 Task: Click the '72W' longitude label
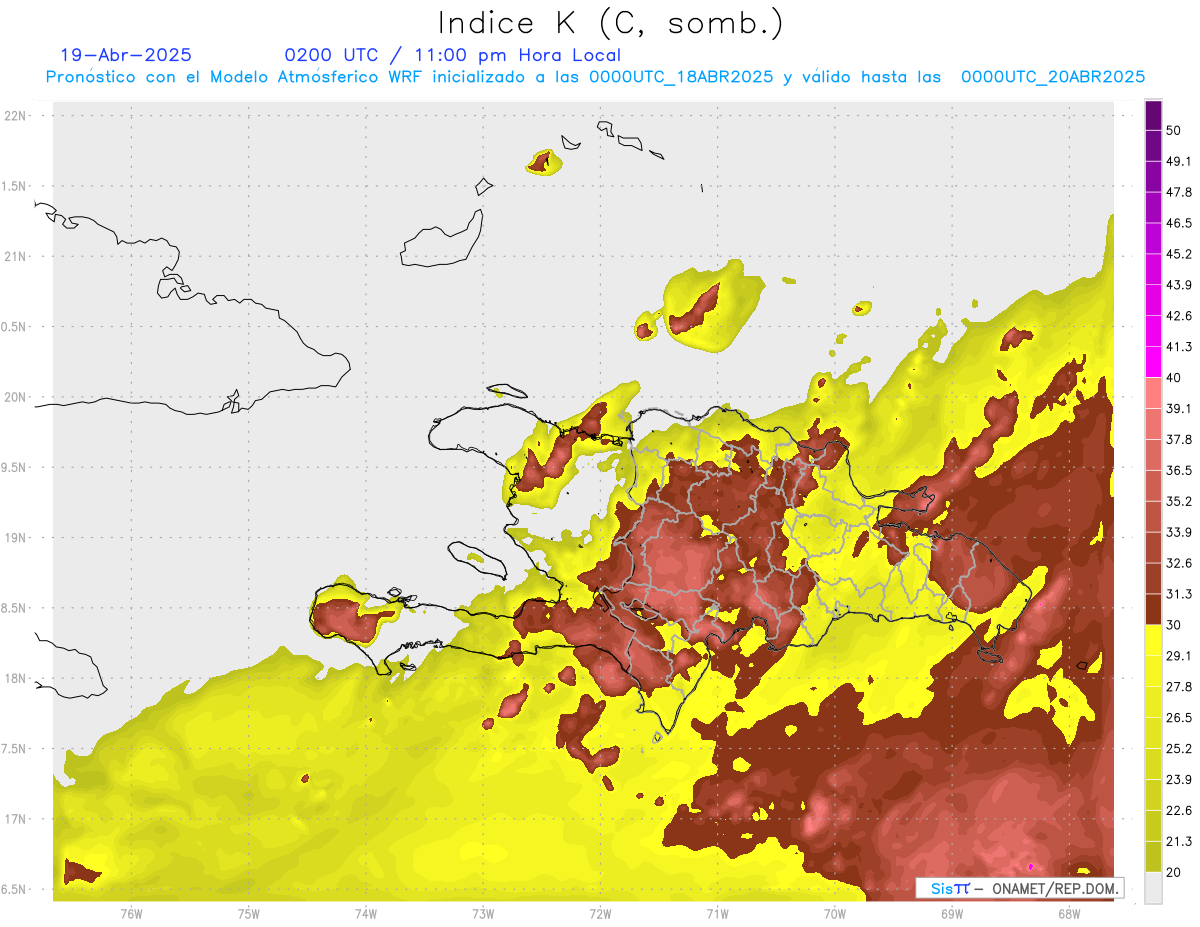(600, 913)
